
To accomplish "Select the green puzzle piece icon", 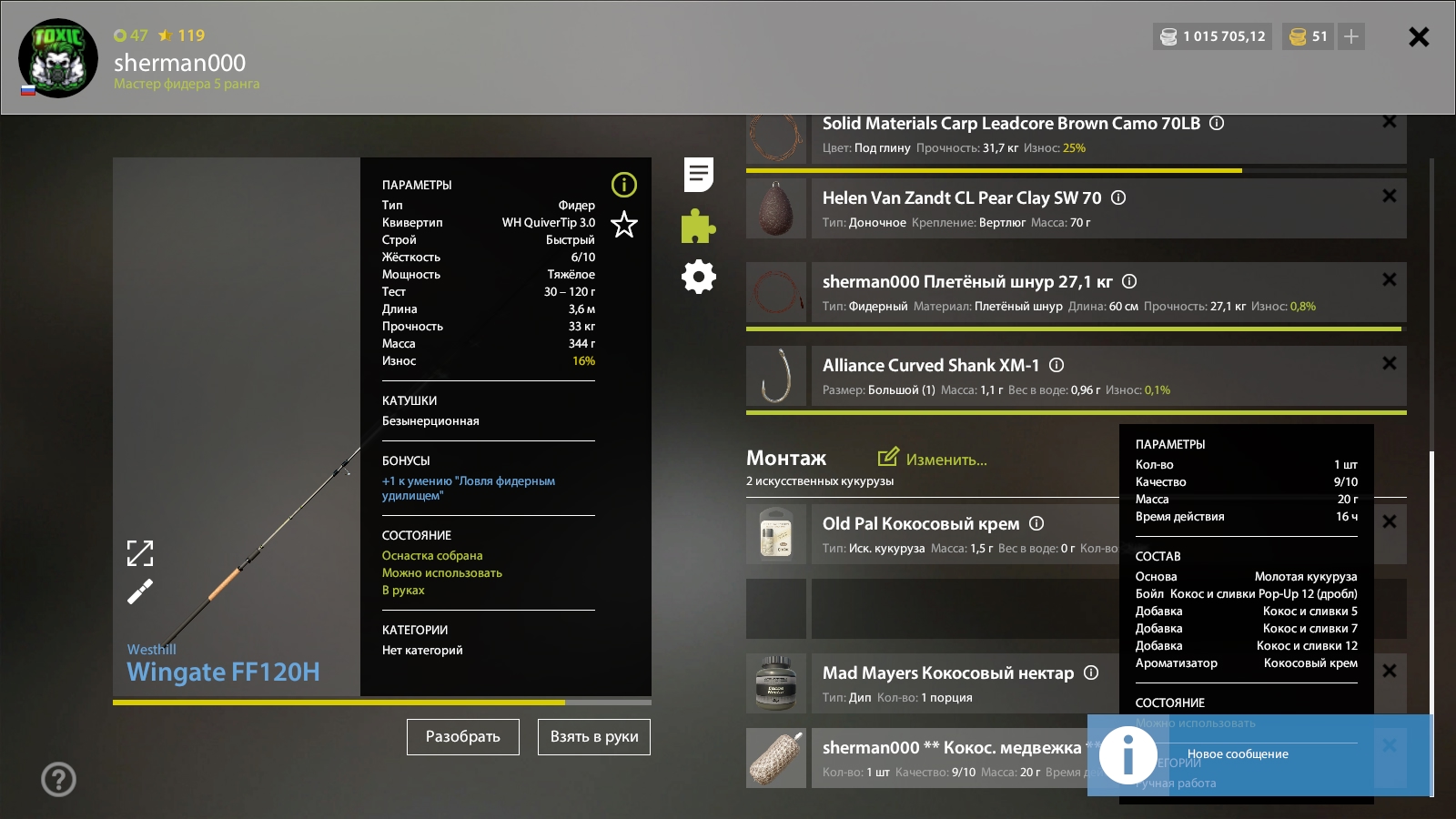I will 698,226.
